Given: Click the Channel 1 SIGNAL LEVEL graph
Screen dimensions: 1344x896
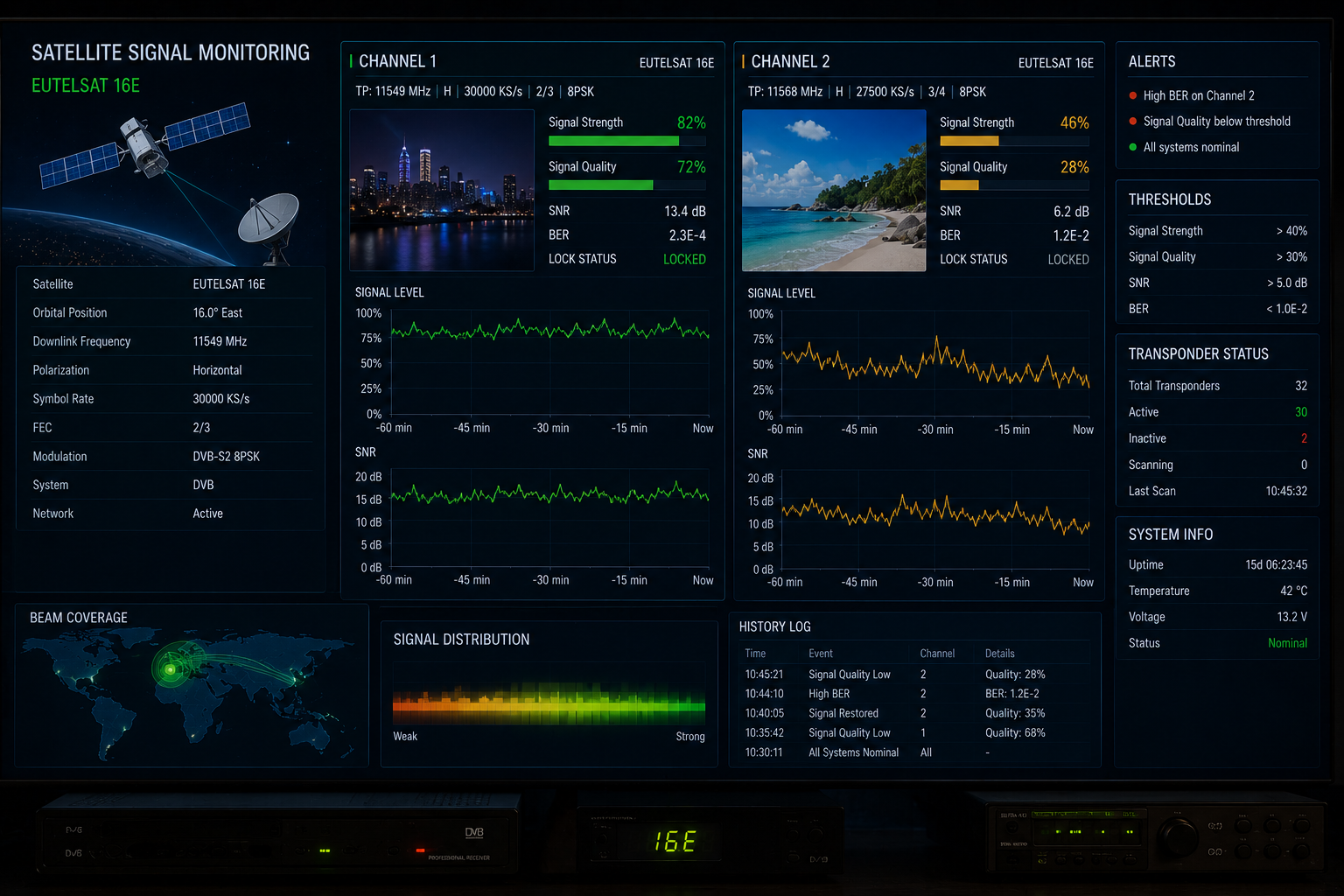Looking at the screenshot, I should [549, 363].
